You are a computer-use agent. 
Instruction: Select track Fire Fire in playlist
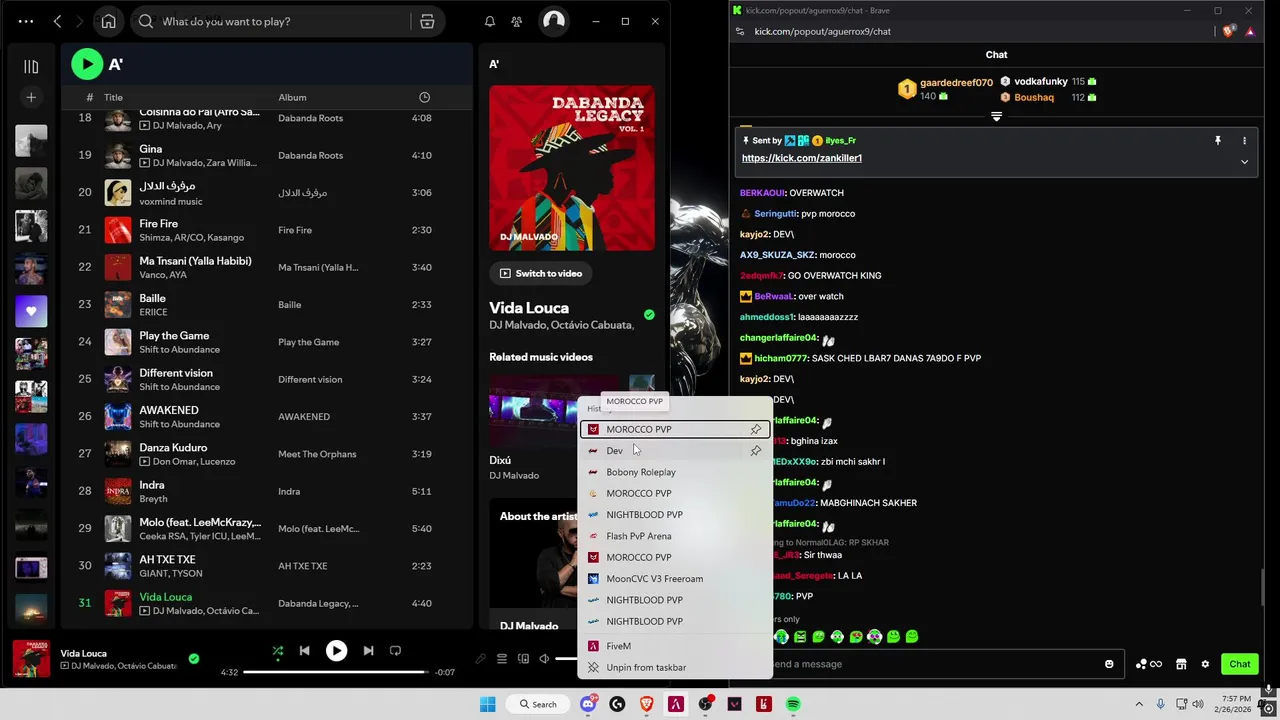266,230
